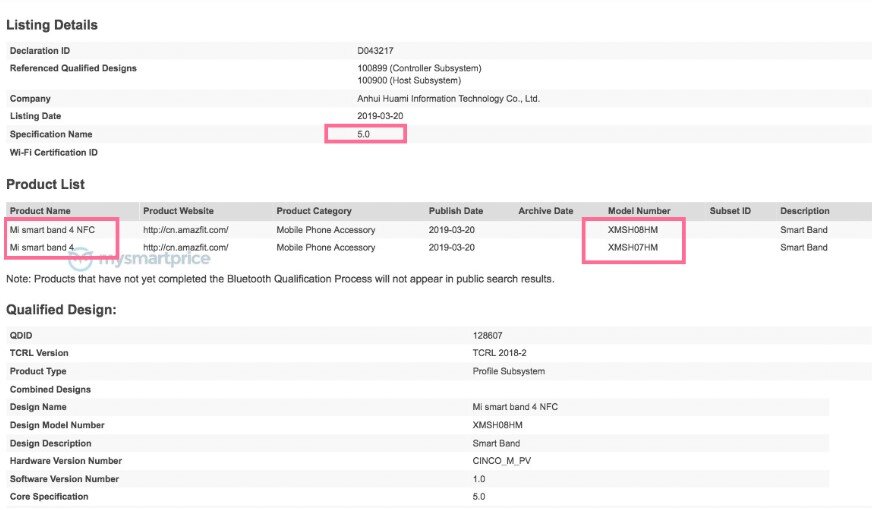This screenshot has width=872, height=510.
Task: Click the Listing Details heading
Action: pyautogui.click(x=52, y=25)
